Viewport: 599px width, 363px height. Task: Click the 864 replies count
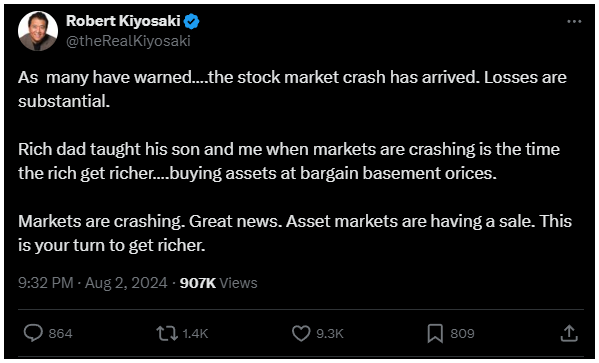point(61,334)
